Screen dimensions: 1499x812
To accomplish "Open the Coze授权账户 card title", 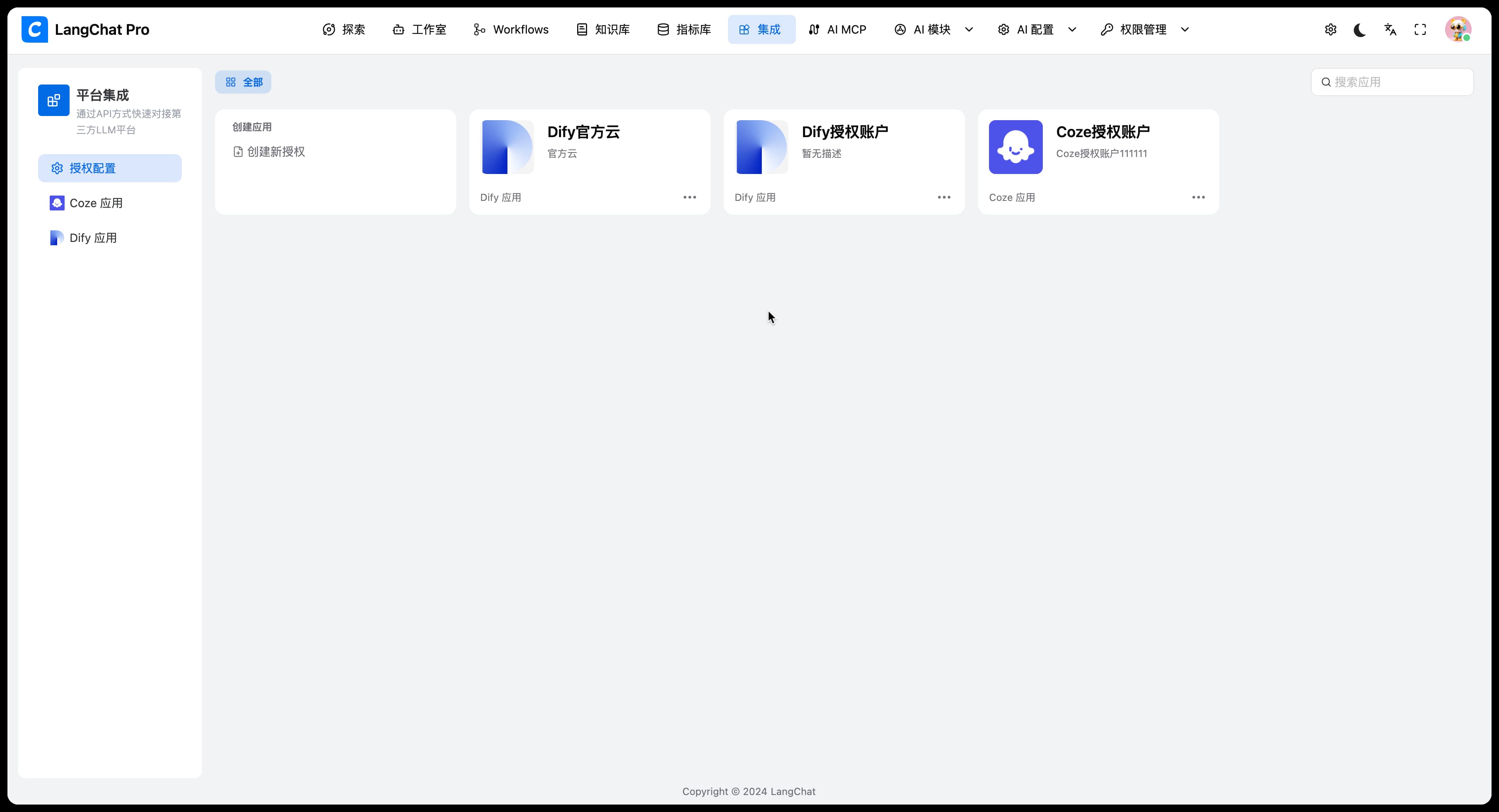I will click(1103, 132).
